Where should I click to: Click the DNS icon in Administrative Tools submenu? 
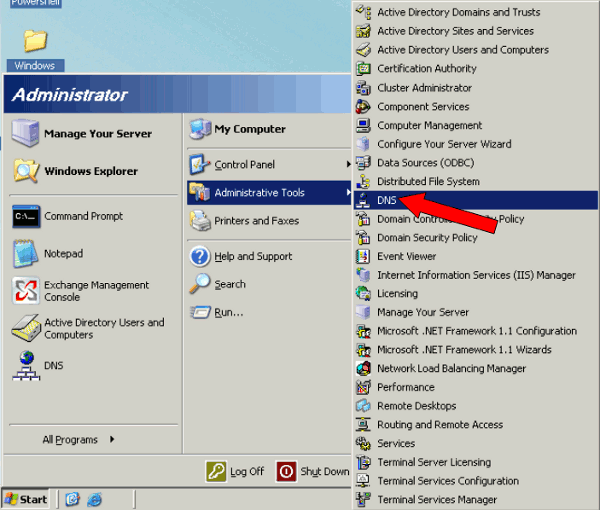363,200
